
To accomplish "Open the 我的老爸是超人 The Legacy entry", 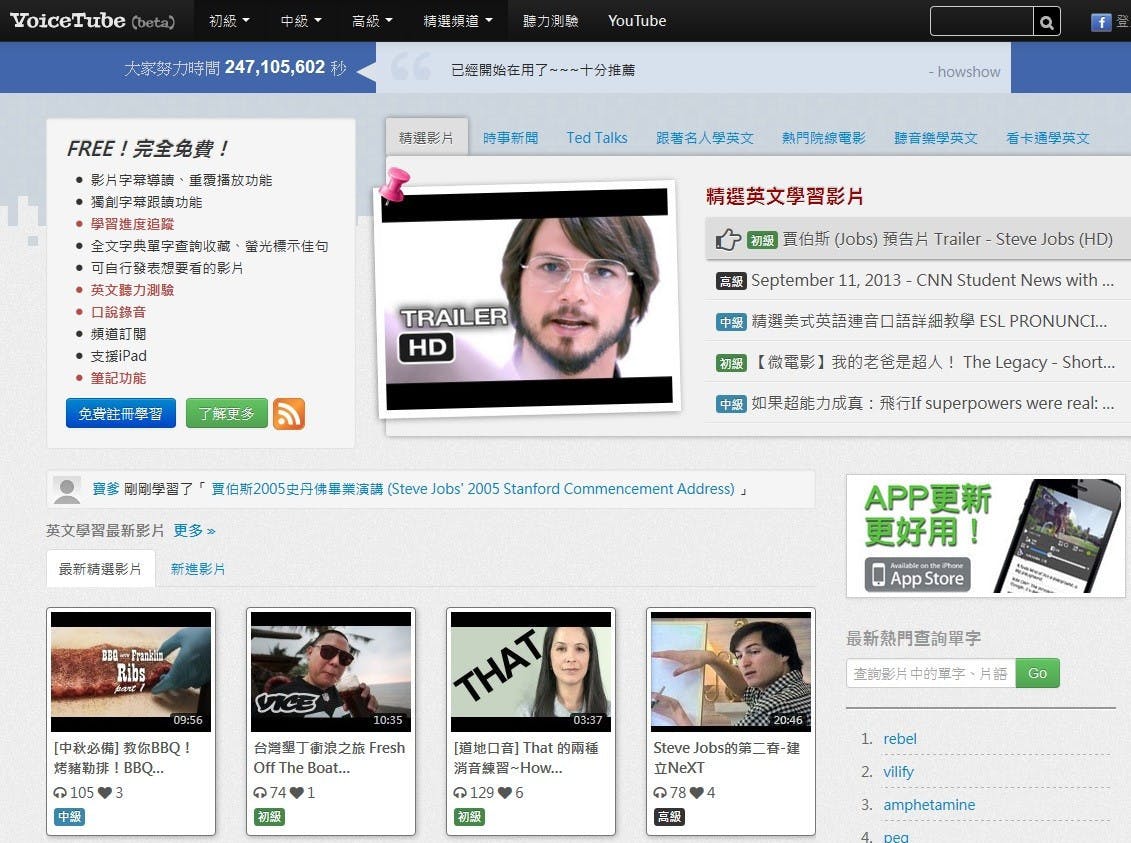I will [x=933, y=363].
